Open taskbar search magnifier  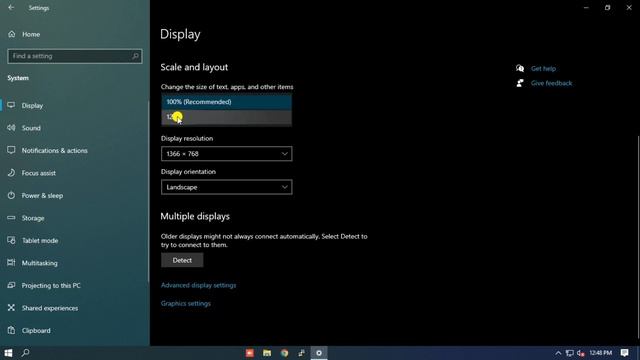pyautogui.click(x=25, y=353)
